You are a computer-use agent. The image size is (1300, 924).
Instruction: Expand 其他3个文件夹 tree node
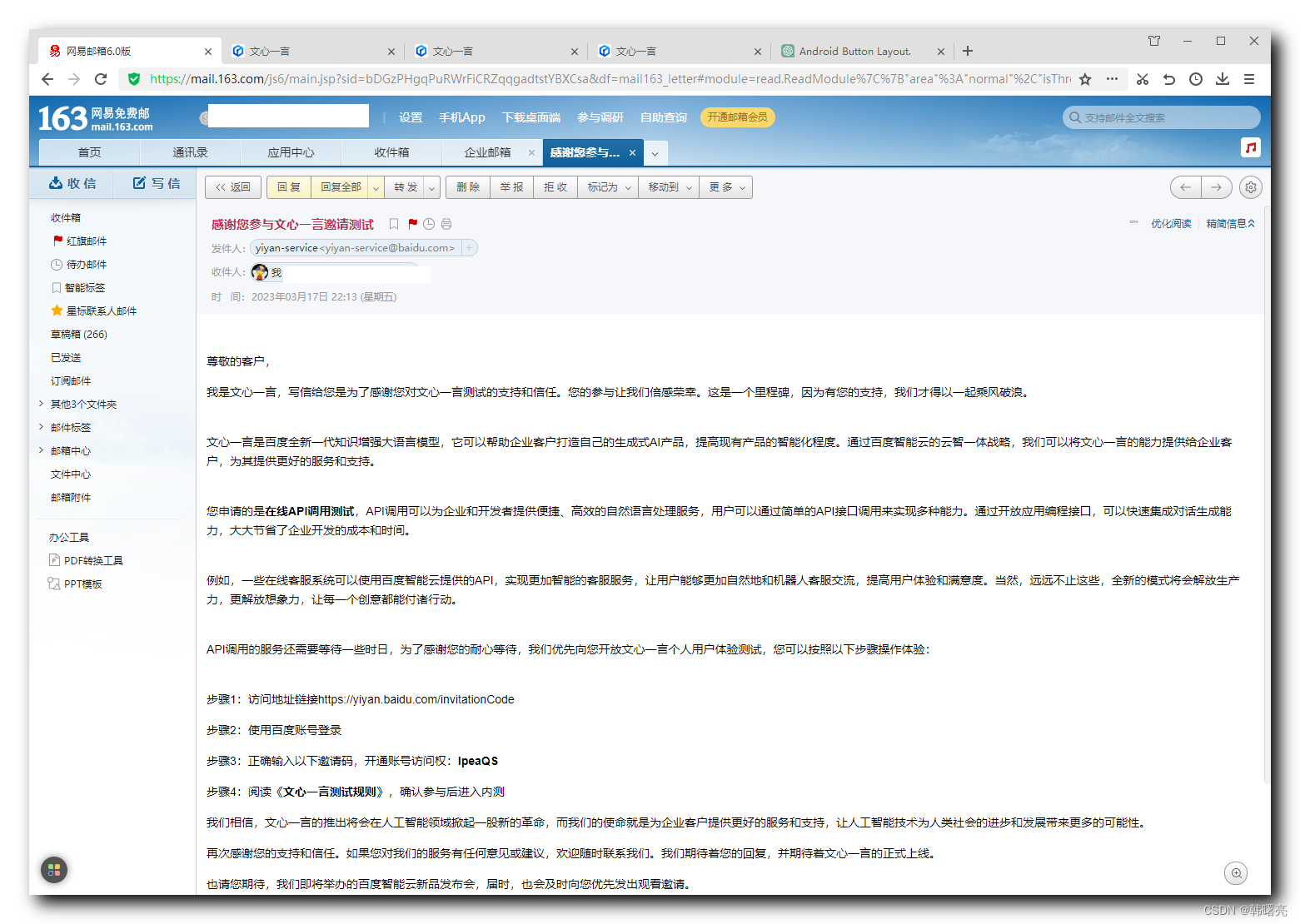[42, 404]
